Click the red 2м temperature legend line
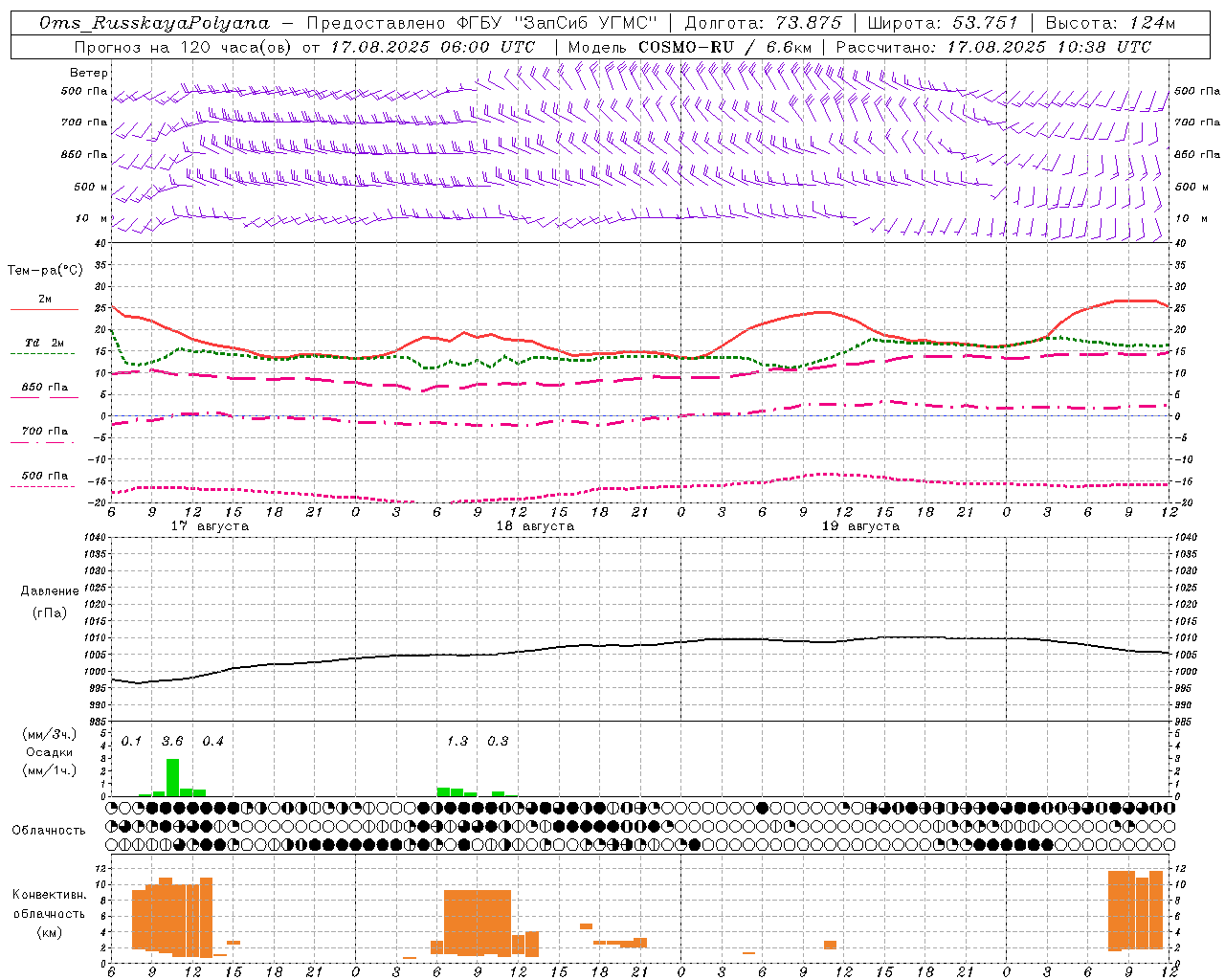Screen dimensions: 1225x980 pyautogui.click(x=44, y=310)
